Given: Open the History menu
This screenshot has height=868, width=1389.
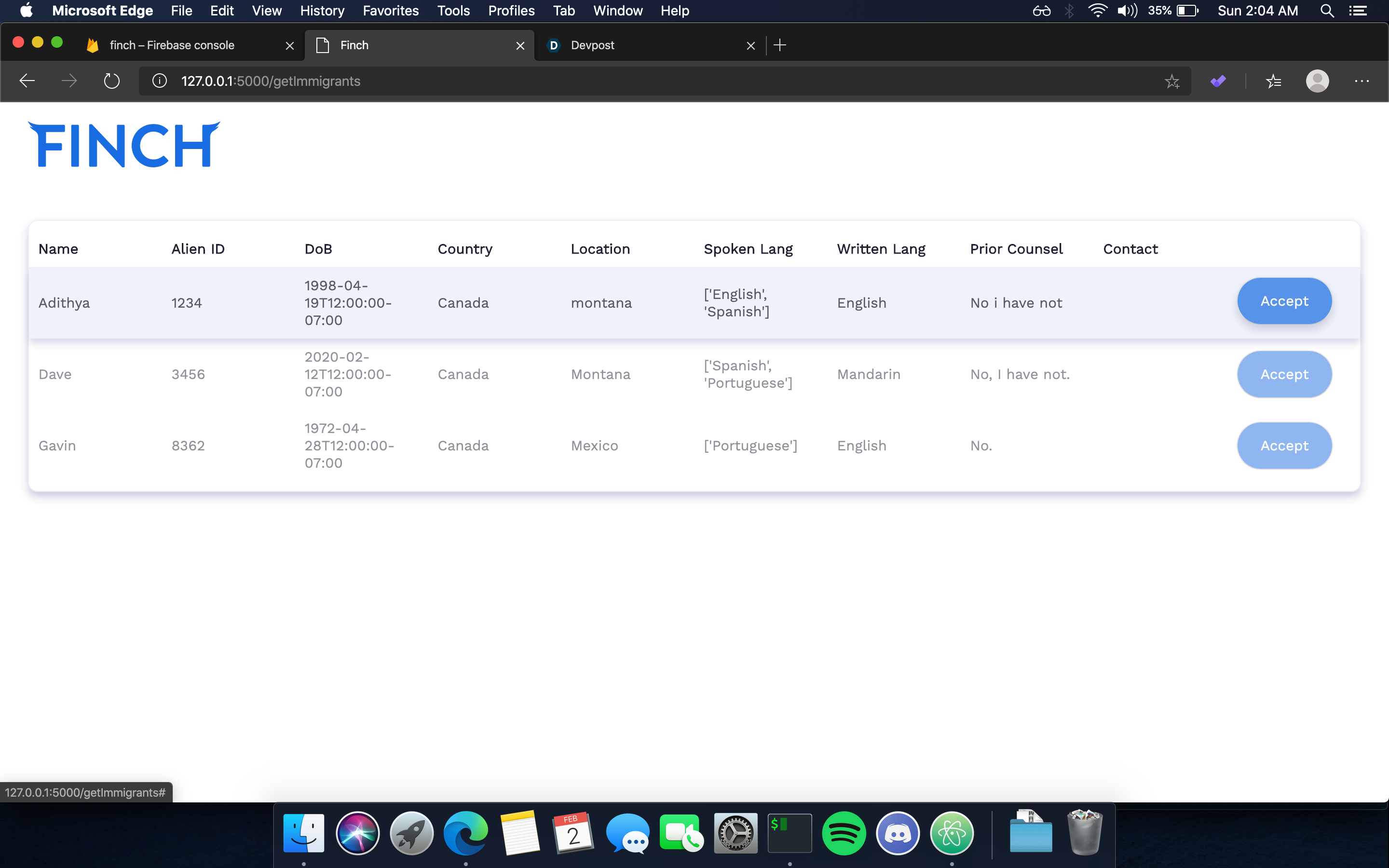Looking at the screenshot, I should [x=322, y=10].
